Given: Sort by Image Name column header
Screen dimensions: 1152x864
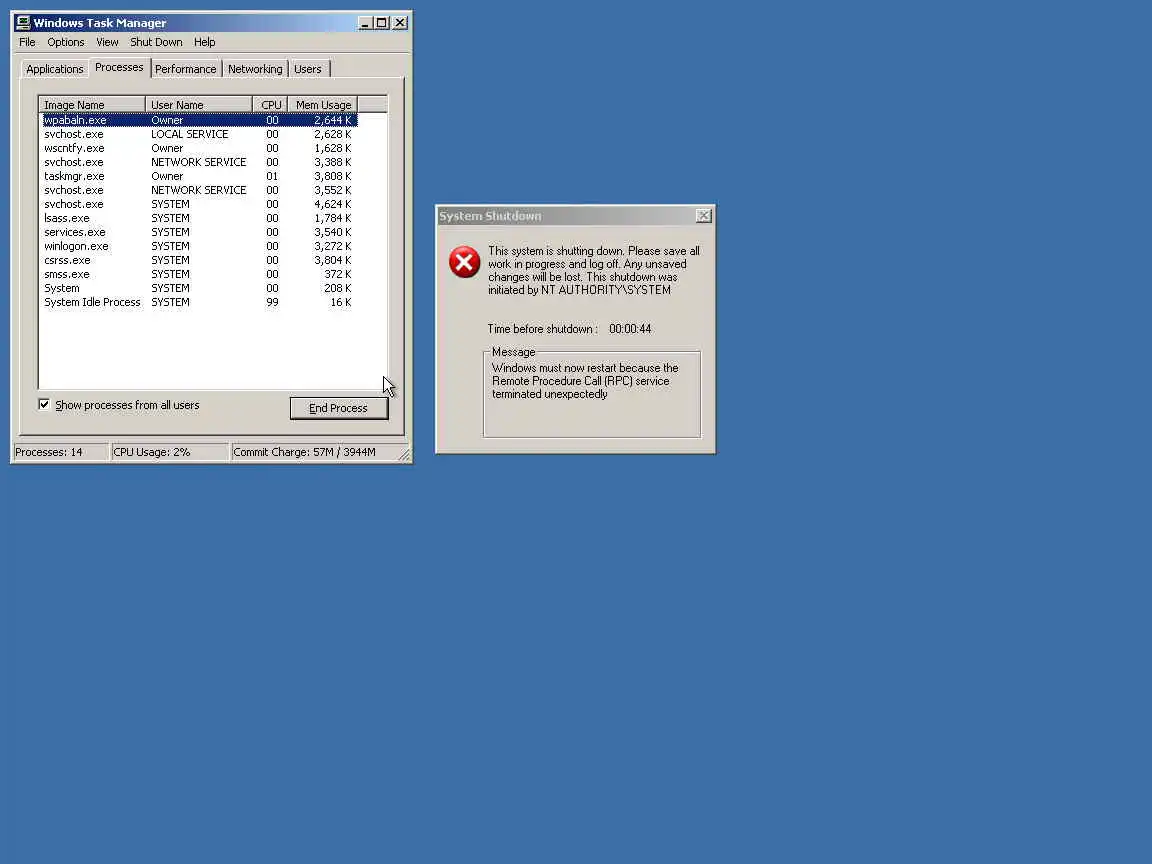Looking at the screenshot, I should (92, 105).
